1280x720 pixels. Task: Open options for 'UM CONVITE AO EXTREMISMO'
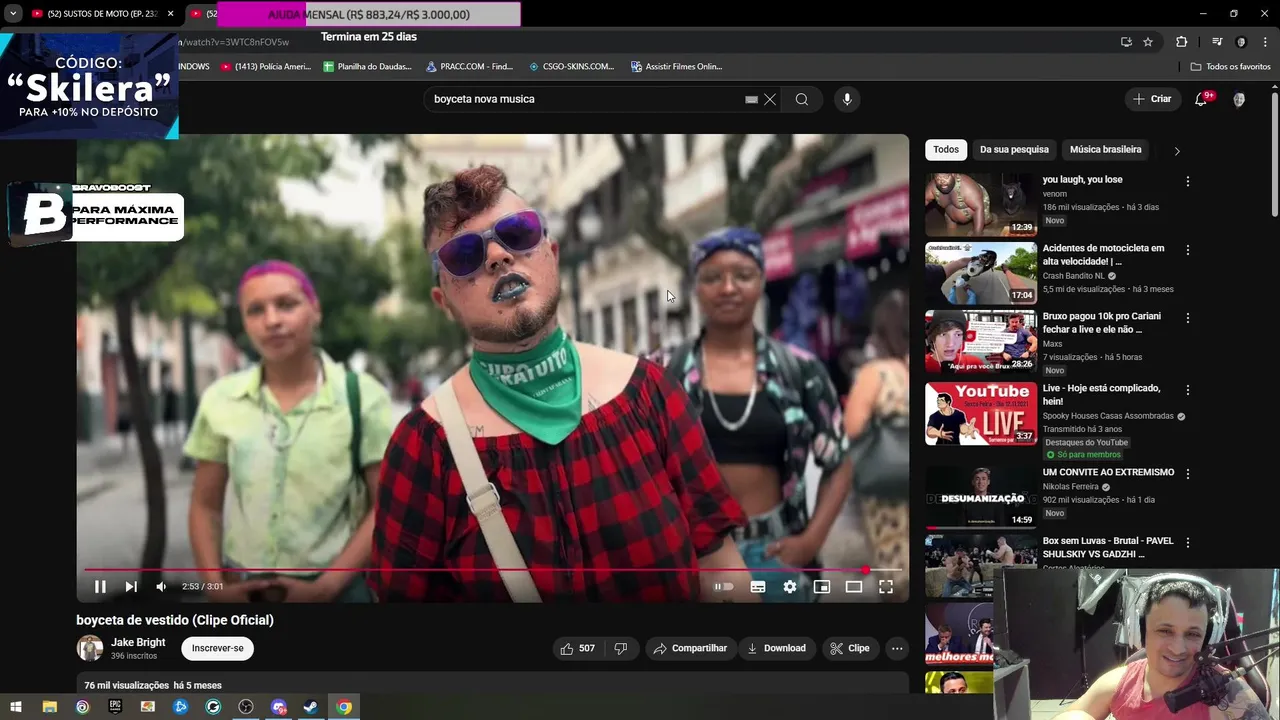(1188, 474)
